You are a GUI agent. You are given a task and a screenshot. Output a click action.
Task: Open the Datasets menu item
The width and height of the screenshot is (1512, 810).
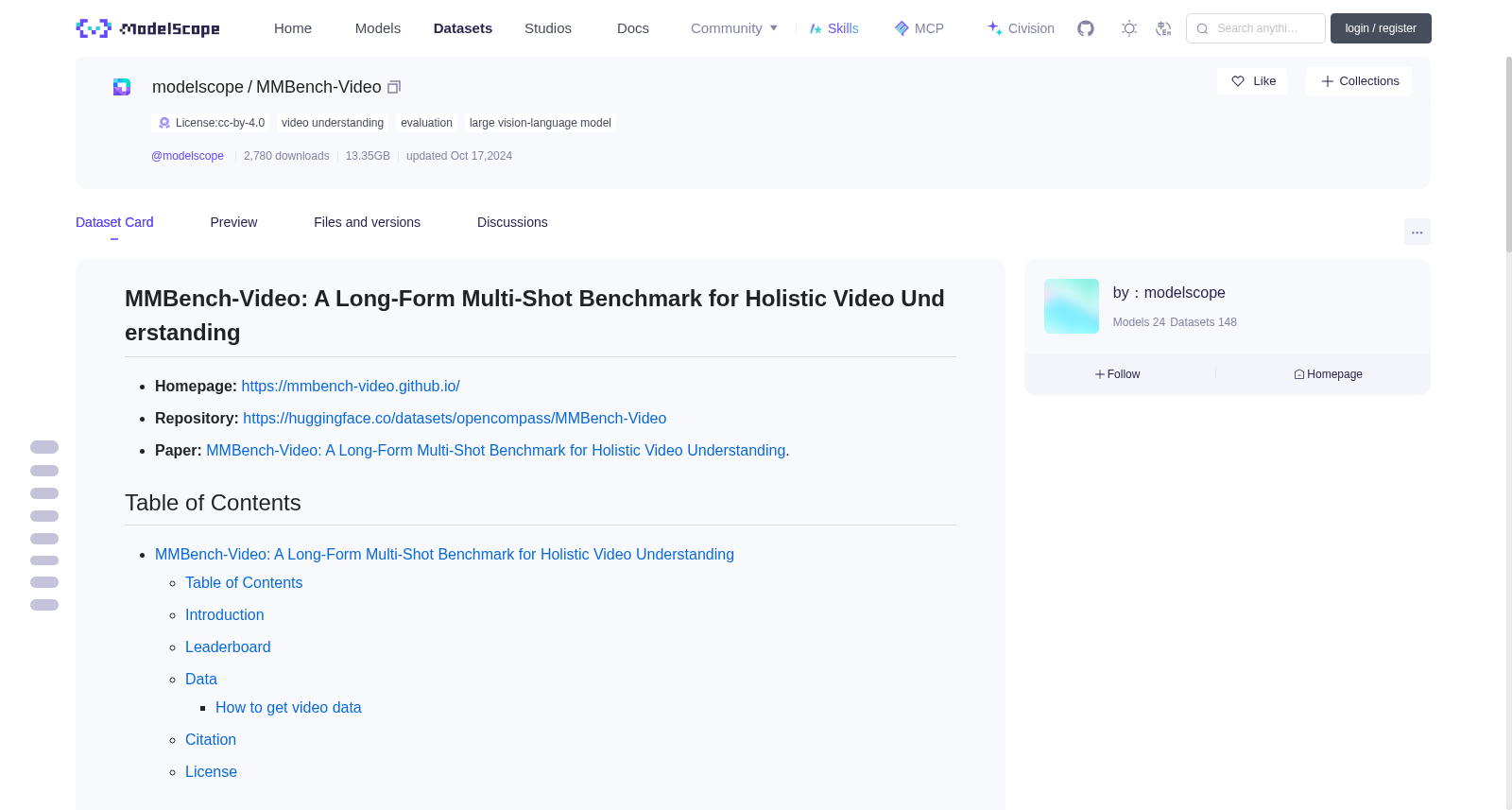pyautogui.click(x=463, y=28)
